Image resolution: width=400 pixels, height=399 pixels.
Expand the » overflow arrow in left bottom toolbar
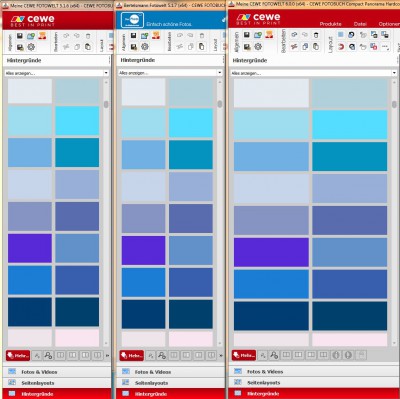pos(107,356)
